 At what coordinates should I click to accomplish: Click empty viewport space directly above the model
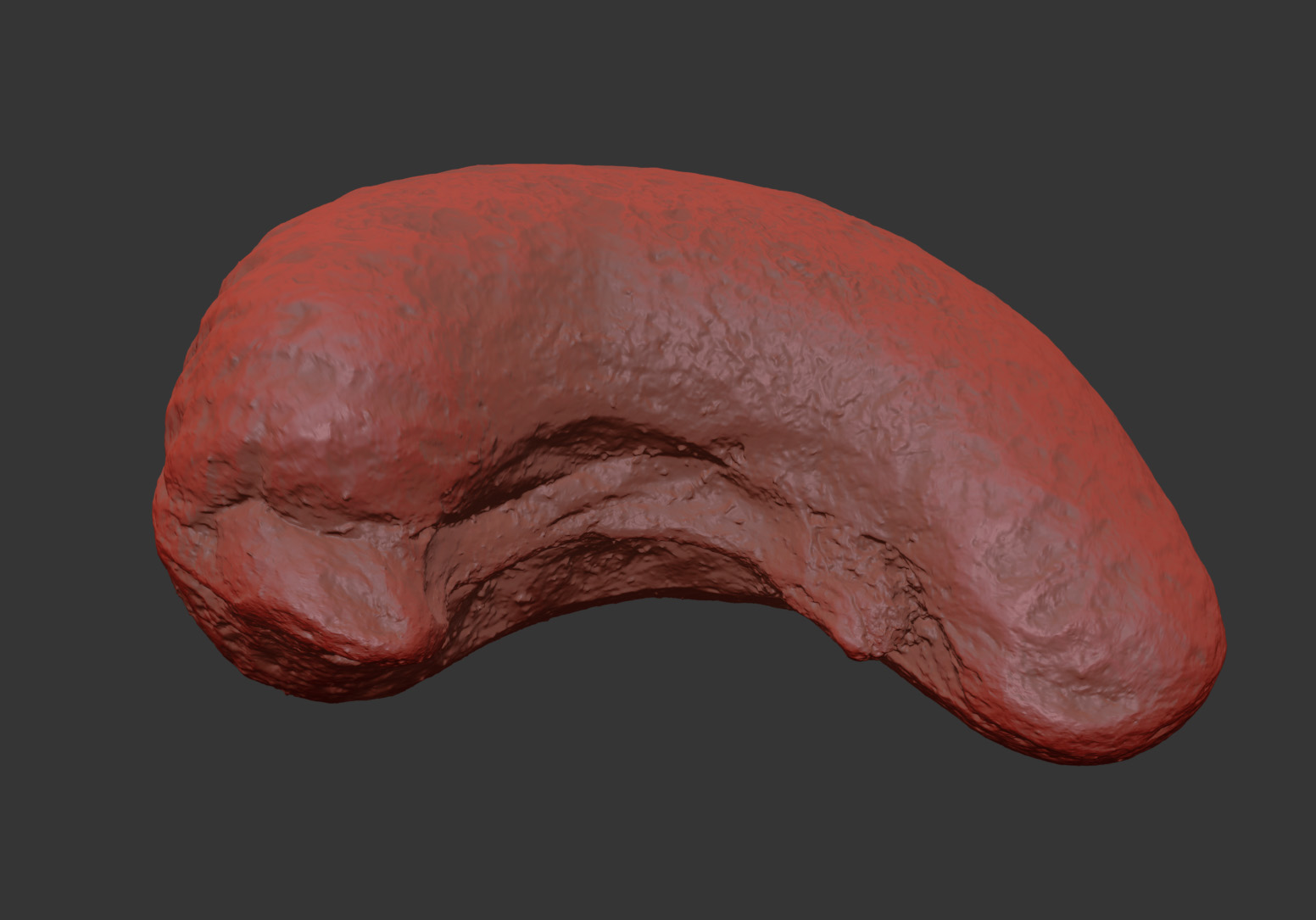click(594, 85)
